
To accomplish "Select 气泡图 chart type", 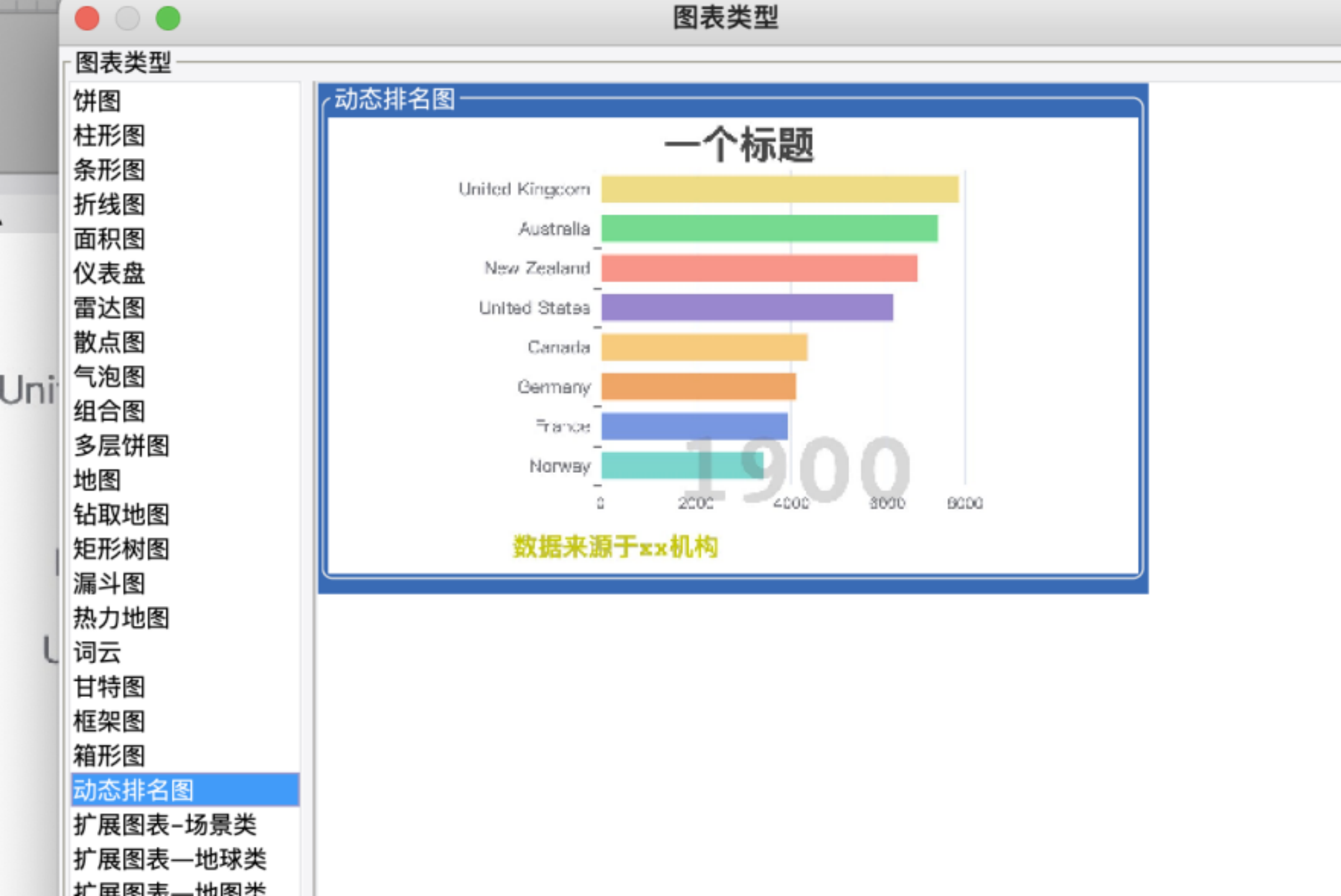I will pyautogui.click(x=110, y=376).
